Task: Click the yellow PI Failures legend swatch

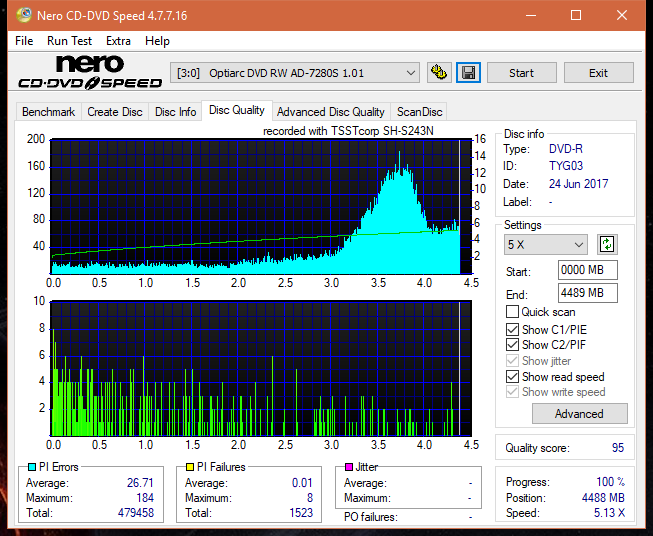Action: (x=190, y=467)
